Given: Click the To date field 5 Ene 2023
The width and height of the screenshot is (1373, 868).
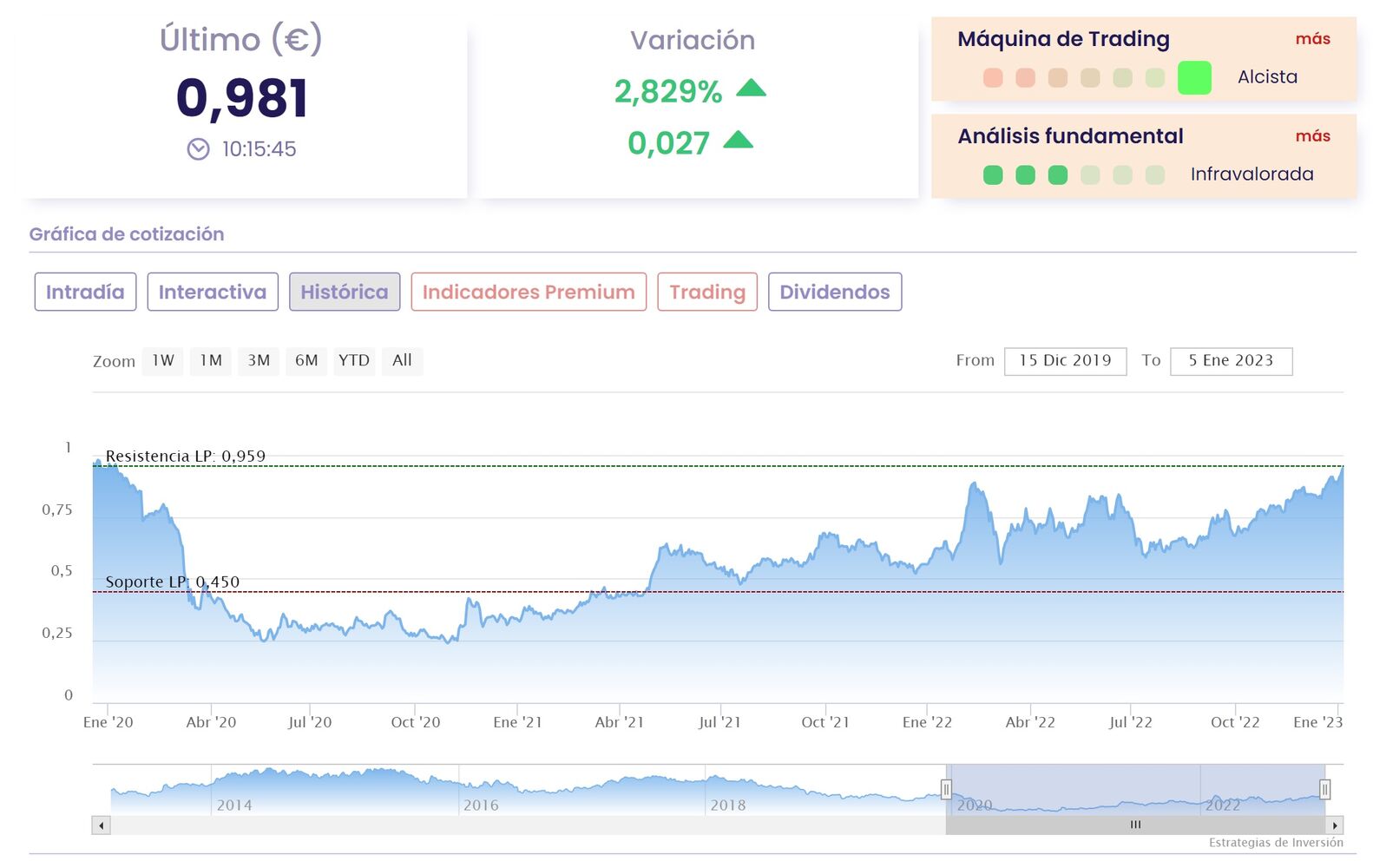Looking at the screenshot, I should pos(1231,361).
